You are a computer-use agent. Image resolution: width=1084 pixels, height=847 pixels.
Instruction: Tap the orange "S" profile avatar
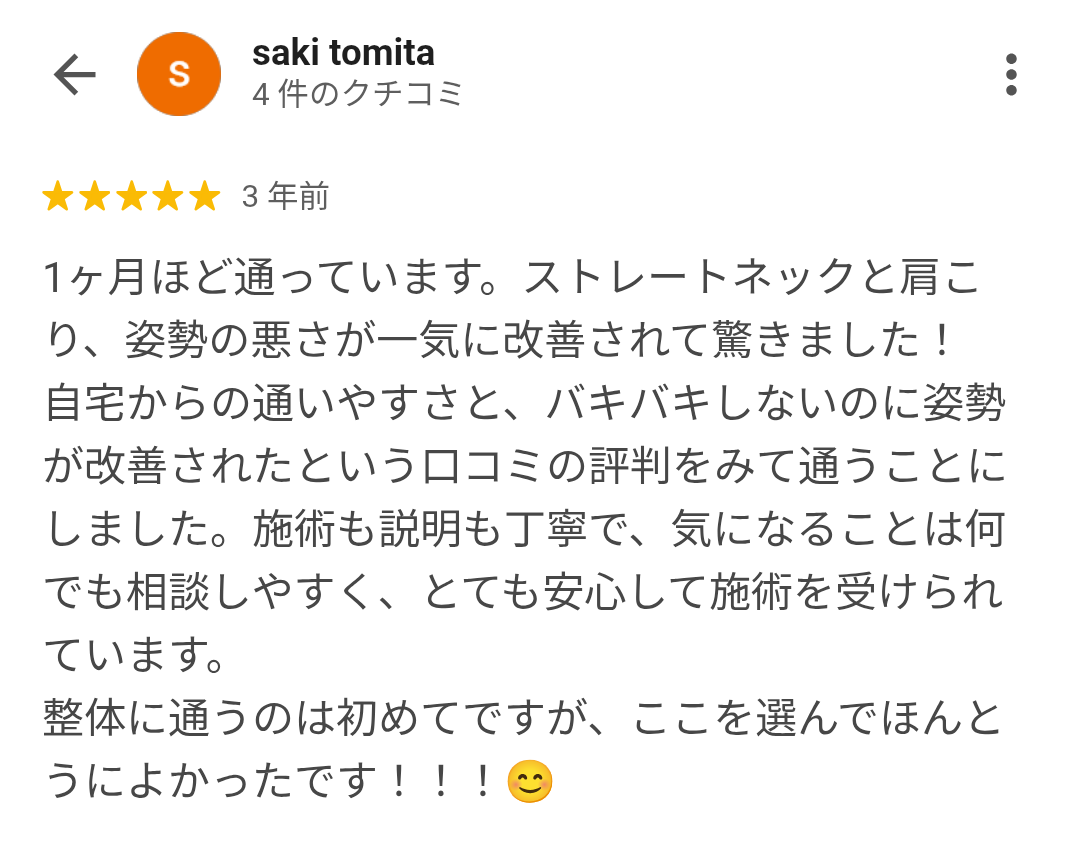(179, 75)
